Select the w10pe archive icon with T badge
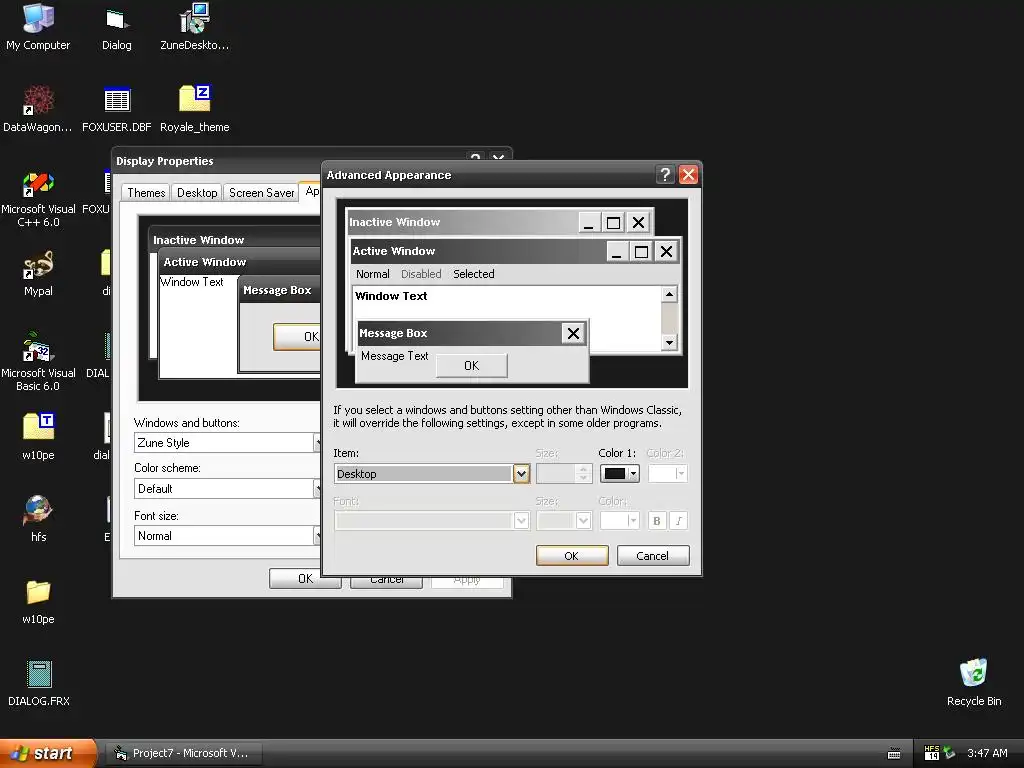The image size is (1024, 768). (38, 436)
